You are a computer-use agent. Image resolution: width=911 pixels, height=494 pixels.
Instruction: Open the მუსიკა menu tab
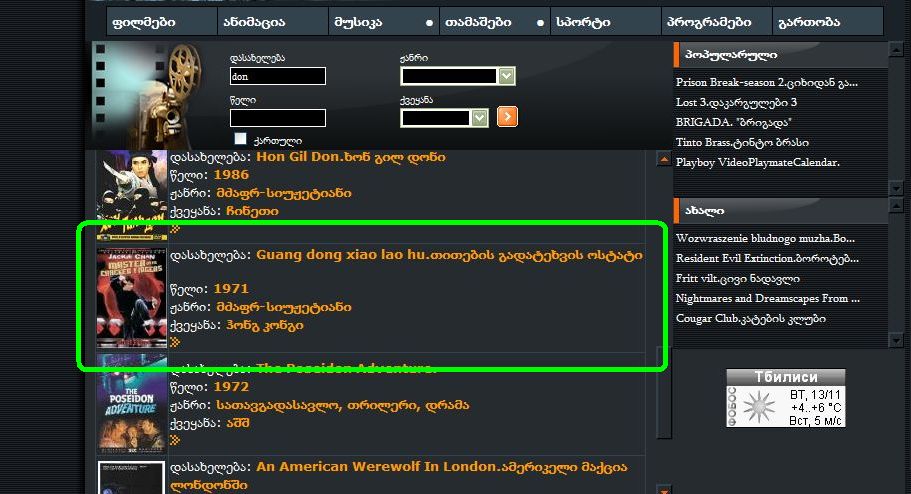[x=384, y=22]
